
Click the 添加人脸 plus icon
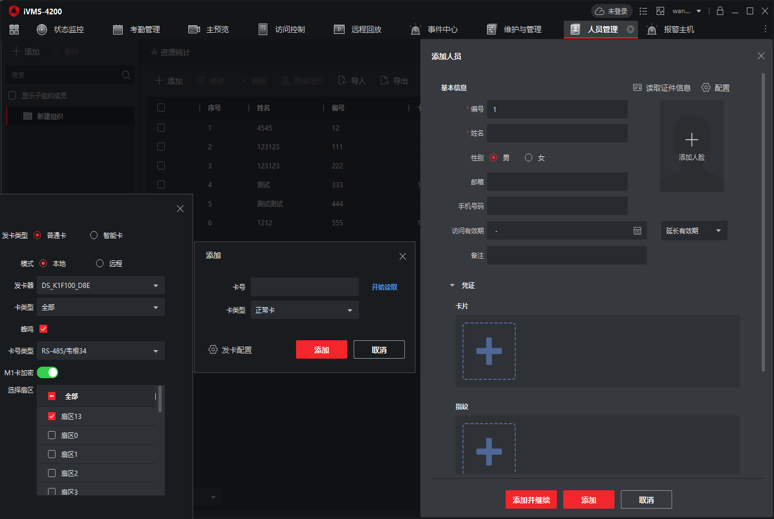691,140
